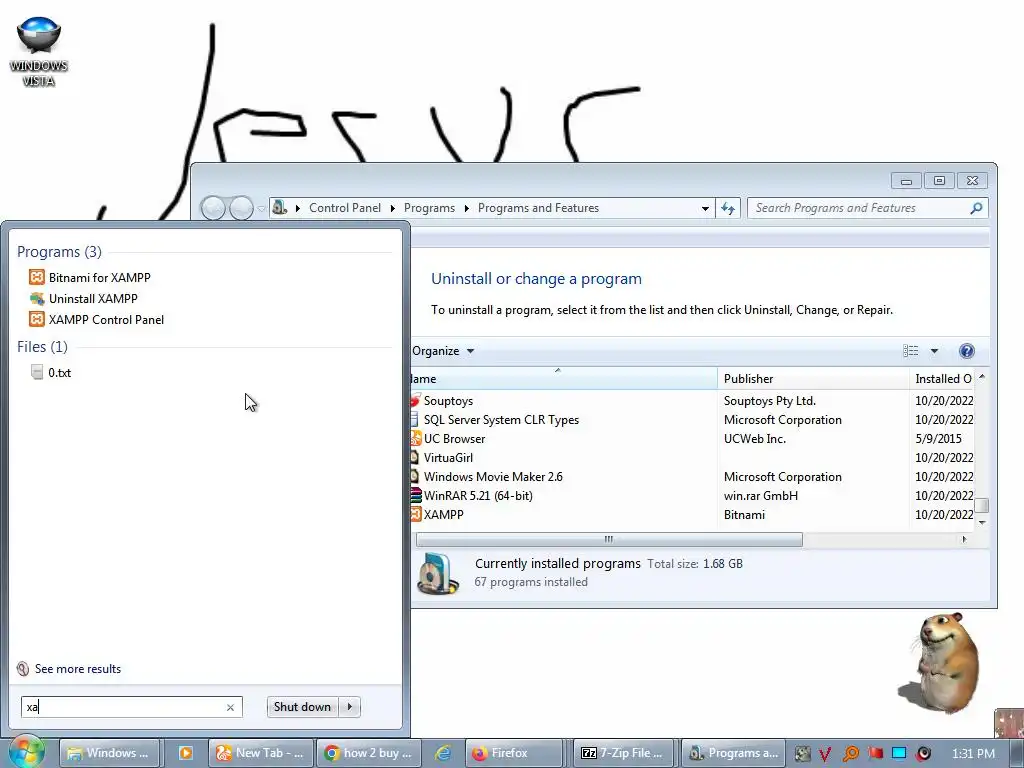Click the search magnifier icon

(976, 208)
